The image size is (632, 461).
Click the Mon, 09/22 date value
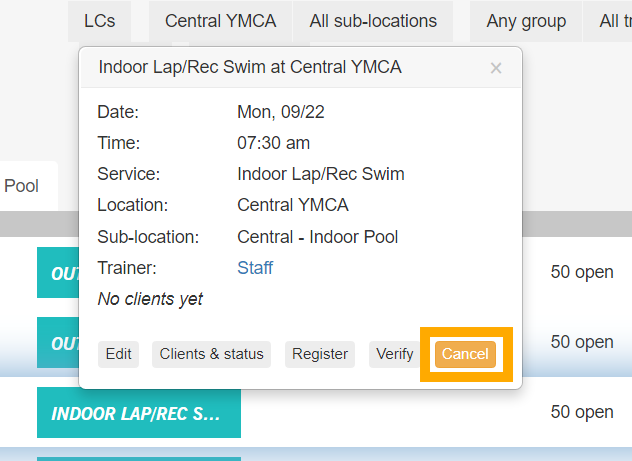point(281,112)
